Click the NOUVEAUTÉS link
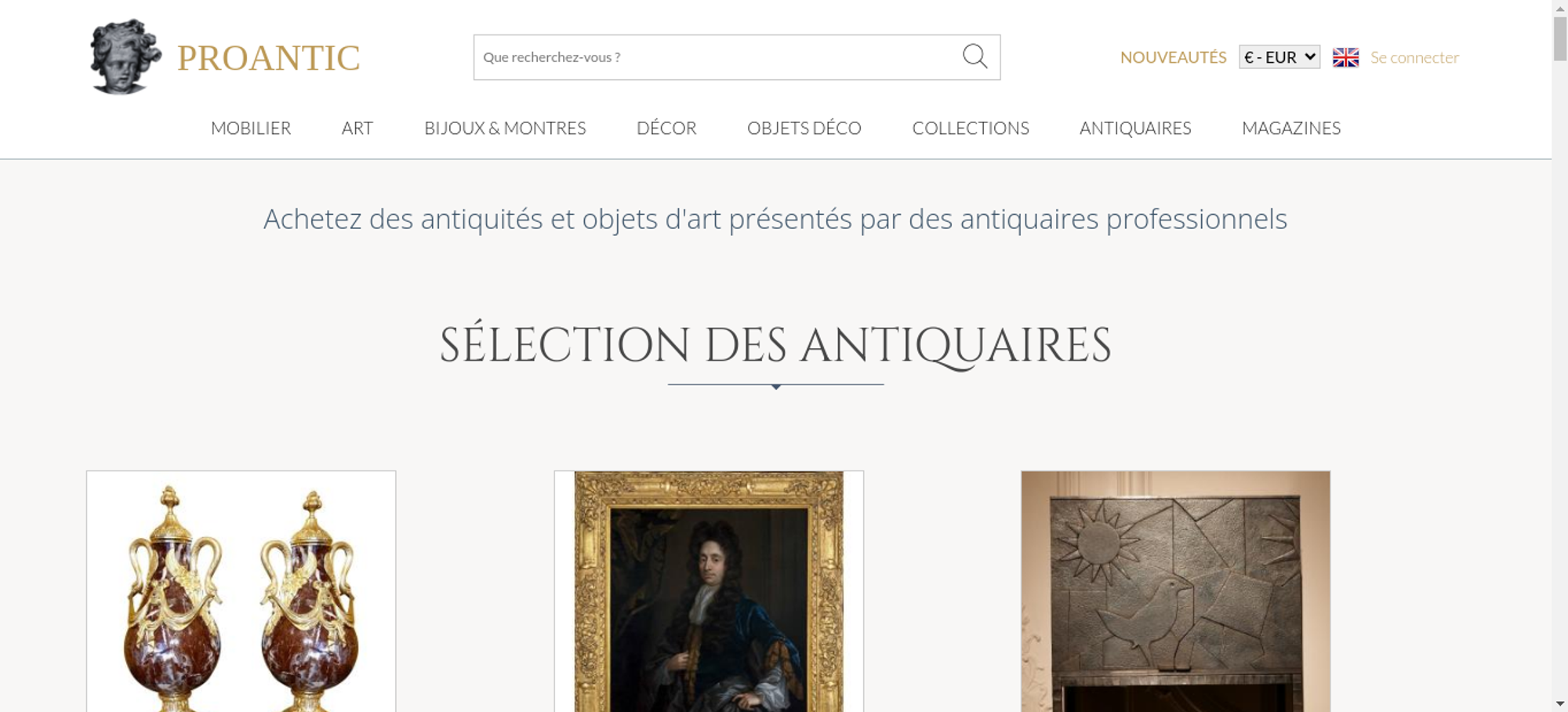Image resolution: width=1568 pixels, height=712 pixels. 1173,57
